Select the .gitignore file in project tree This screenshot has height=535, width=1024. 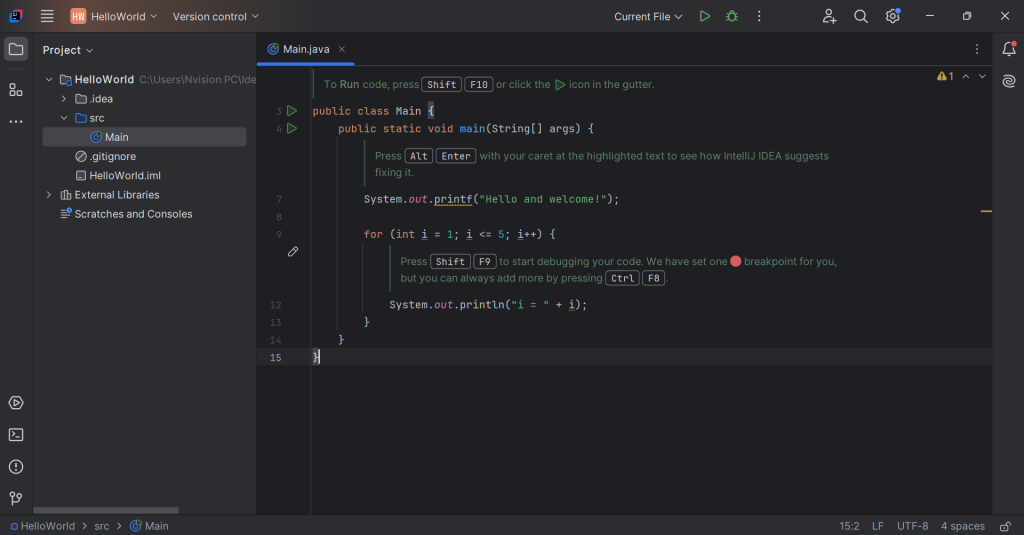(x=112, y=157)
